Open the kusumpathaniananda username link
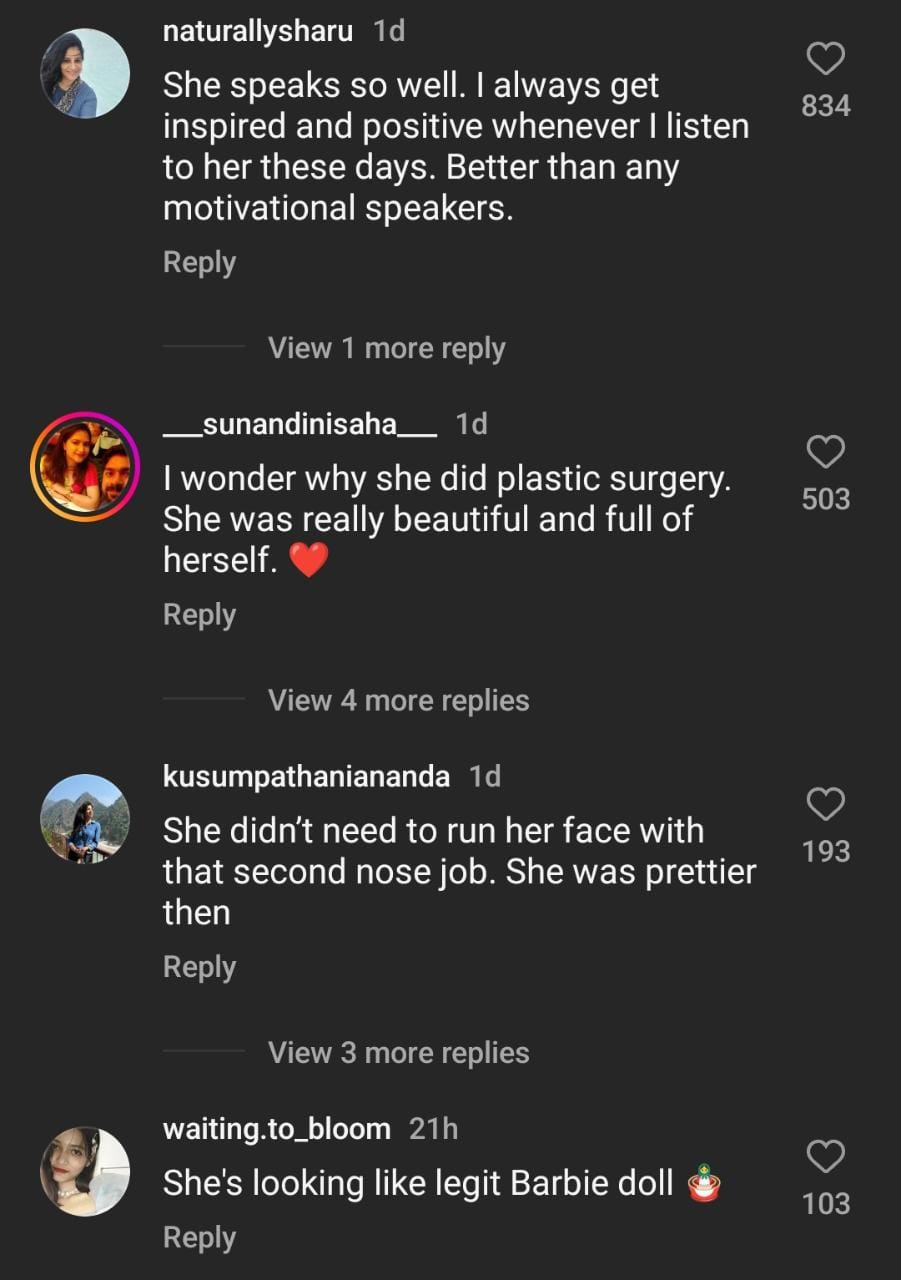 [x=306, y=776]
